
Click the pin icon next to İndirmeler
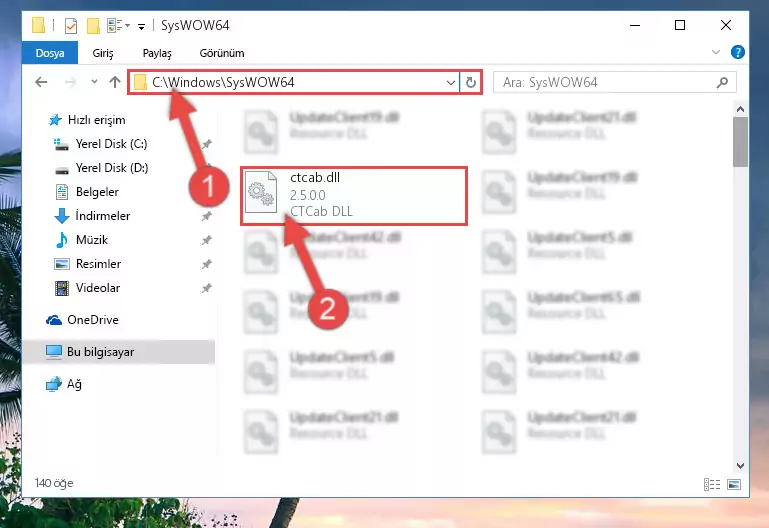(x=206, y=216)
